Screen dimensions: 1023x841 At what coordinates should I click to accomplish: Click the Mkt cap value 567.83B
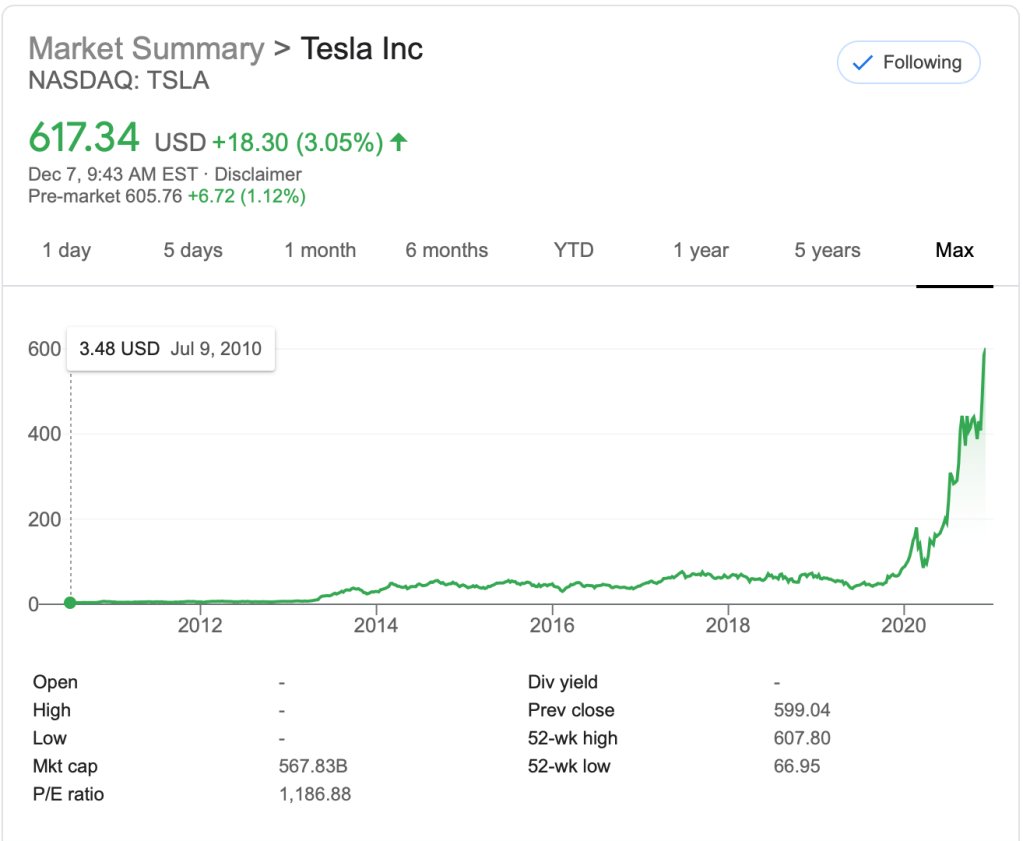pos(313,767)
